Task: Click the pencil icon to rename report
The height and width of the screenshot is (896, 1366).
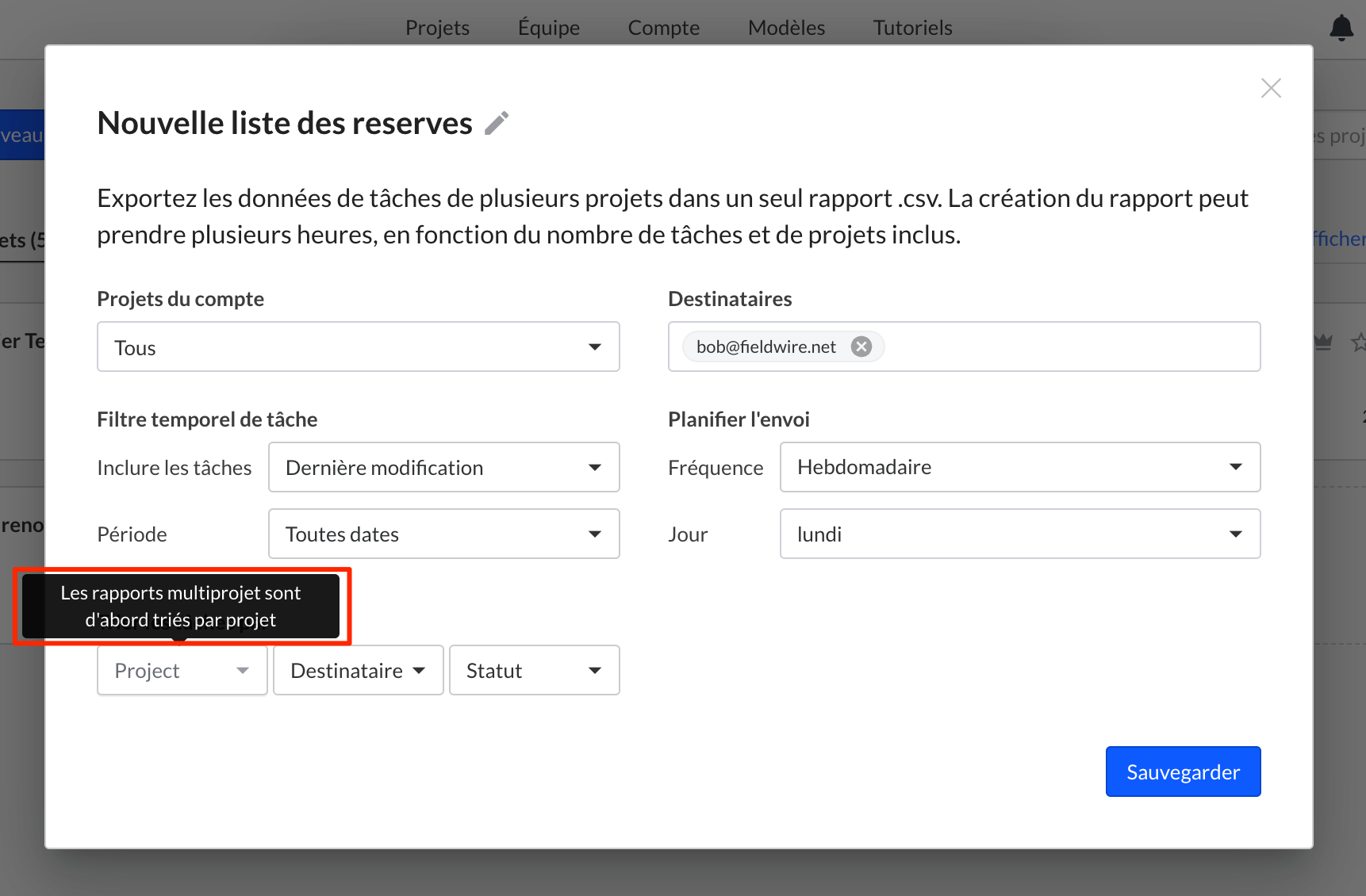Action: 497,124
